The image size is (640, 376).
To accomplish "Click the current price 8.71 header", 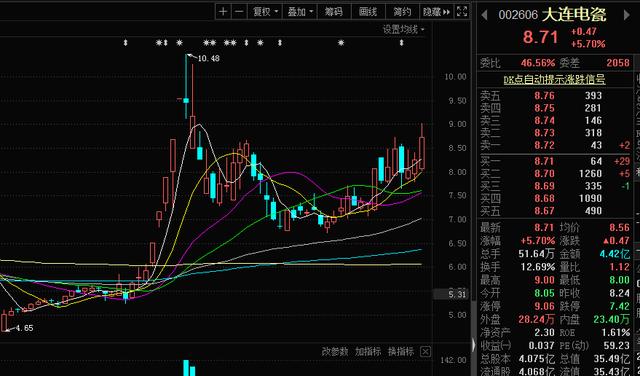I will click(x=540, y=37).
